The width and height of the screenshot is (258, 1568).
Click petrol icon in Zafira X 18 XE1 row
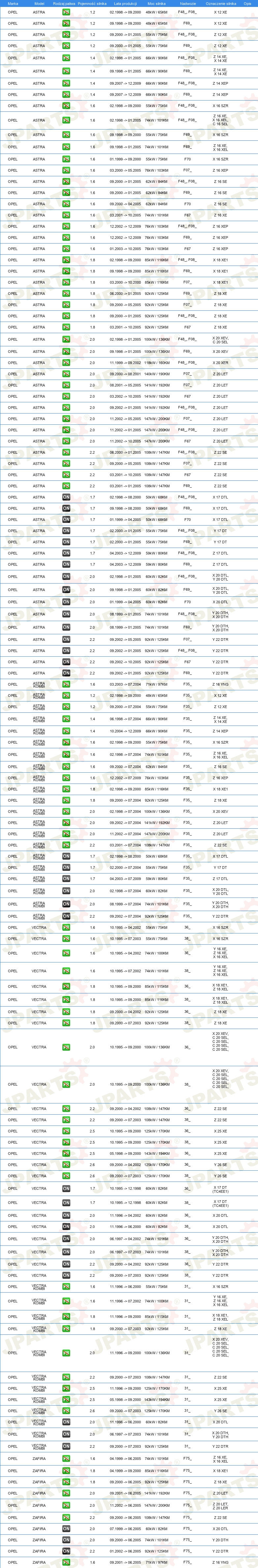point(66,1471)
